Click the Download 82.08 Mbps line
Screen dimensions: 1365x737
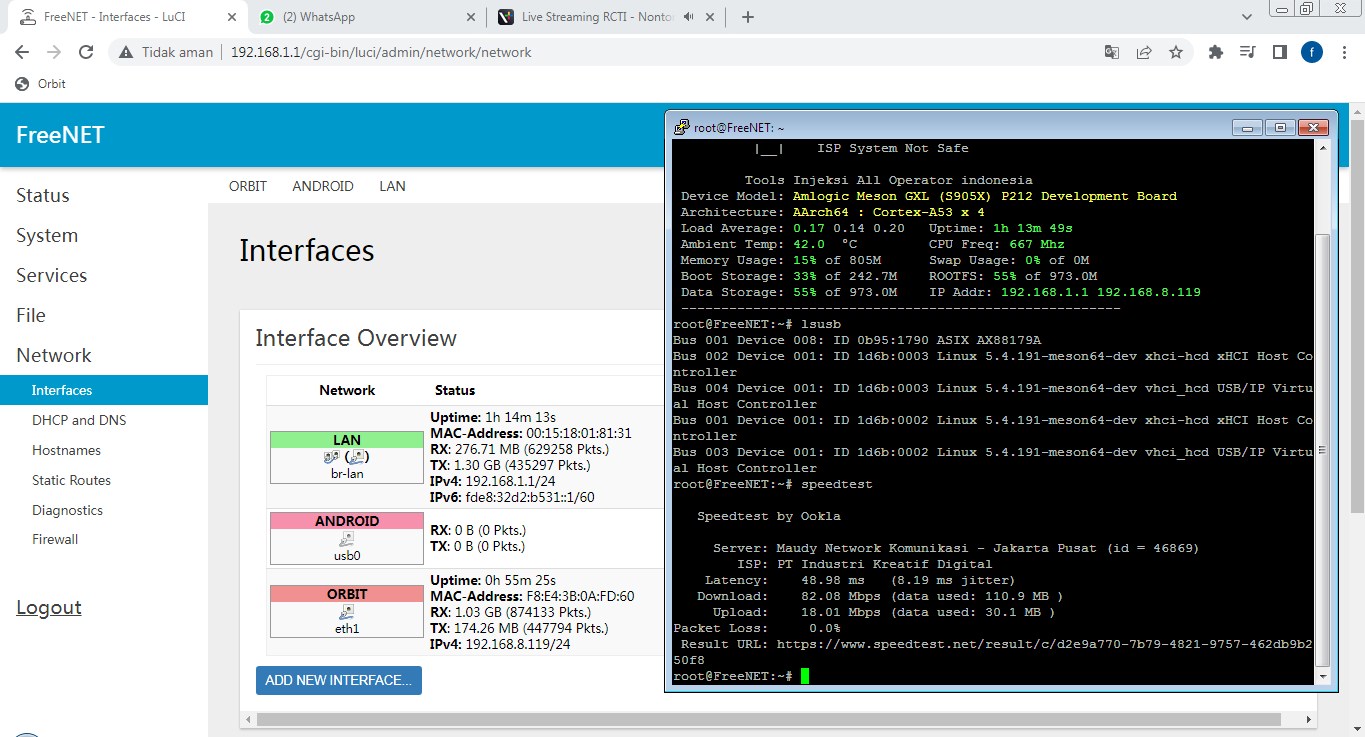(x=879, y=596)
